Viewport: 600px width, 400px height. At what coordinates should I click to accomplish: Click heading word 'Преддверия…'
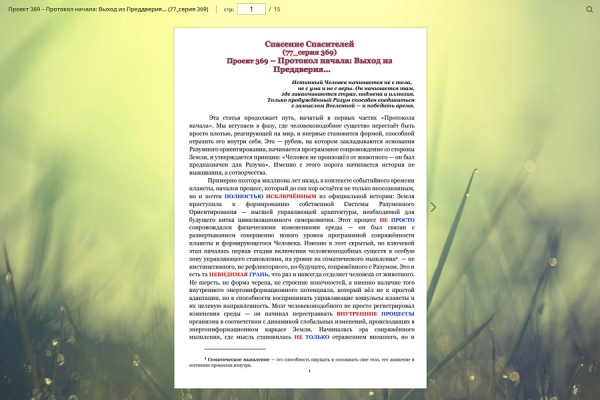(x=302, y=70)
